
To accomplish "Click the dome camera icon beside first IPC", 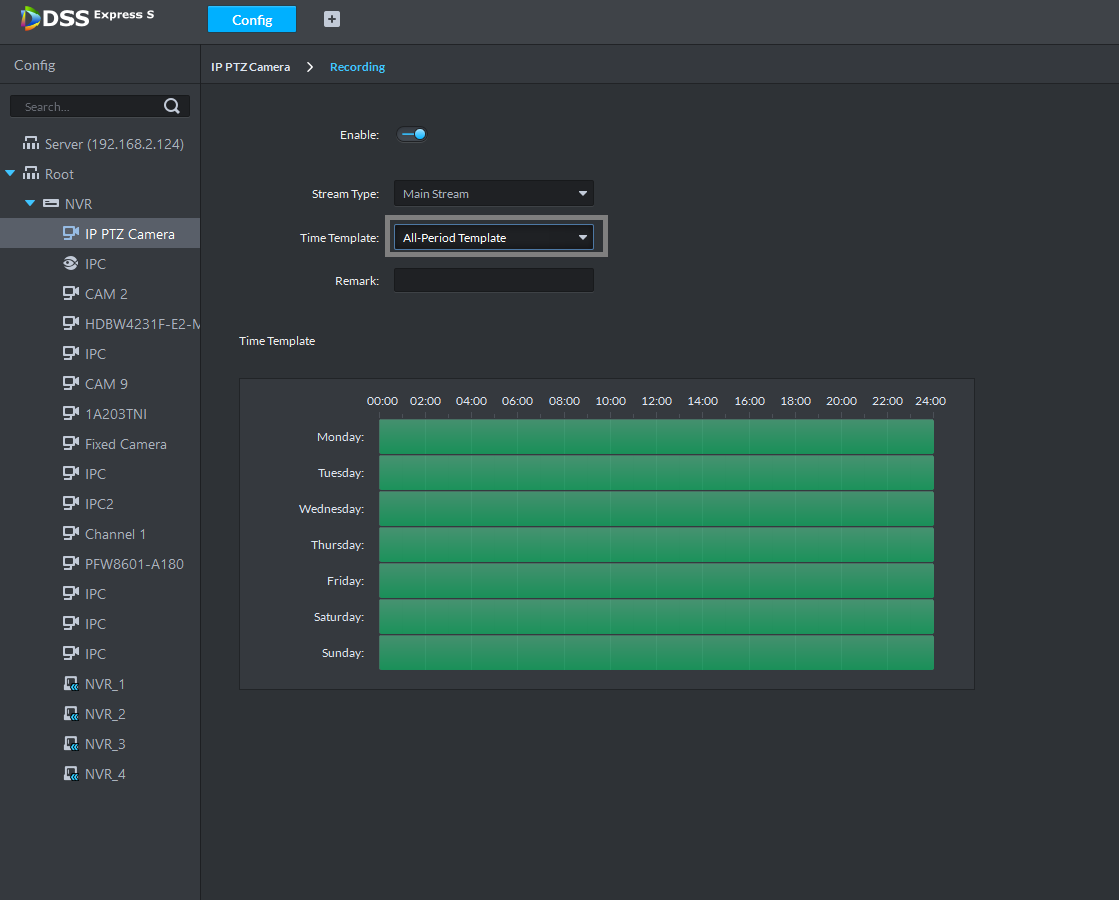I will pyautogui.click(x=70, y=264).
